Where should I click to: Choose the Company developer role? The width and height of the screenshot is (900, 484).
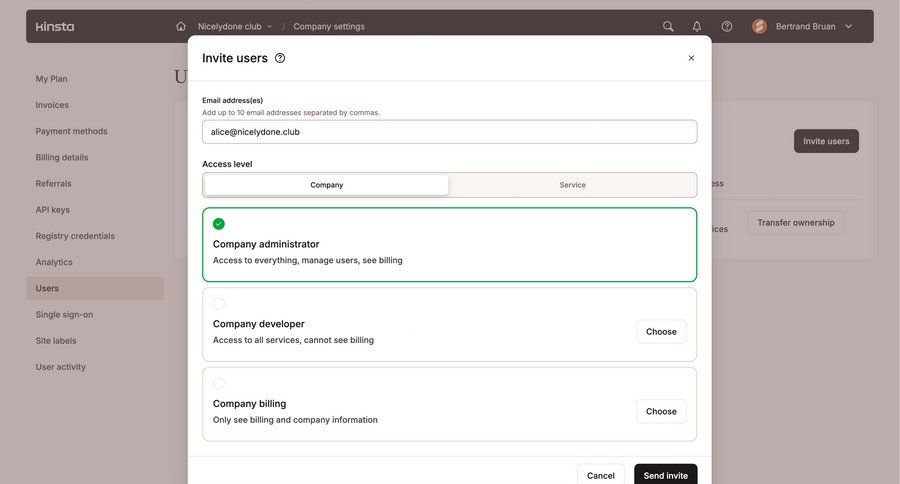click(661, 332)
